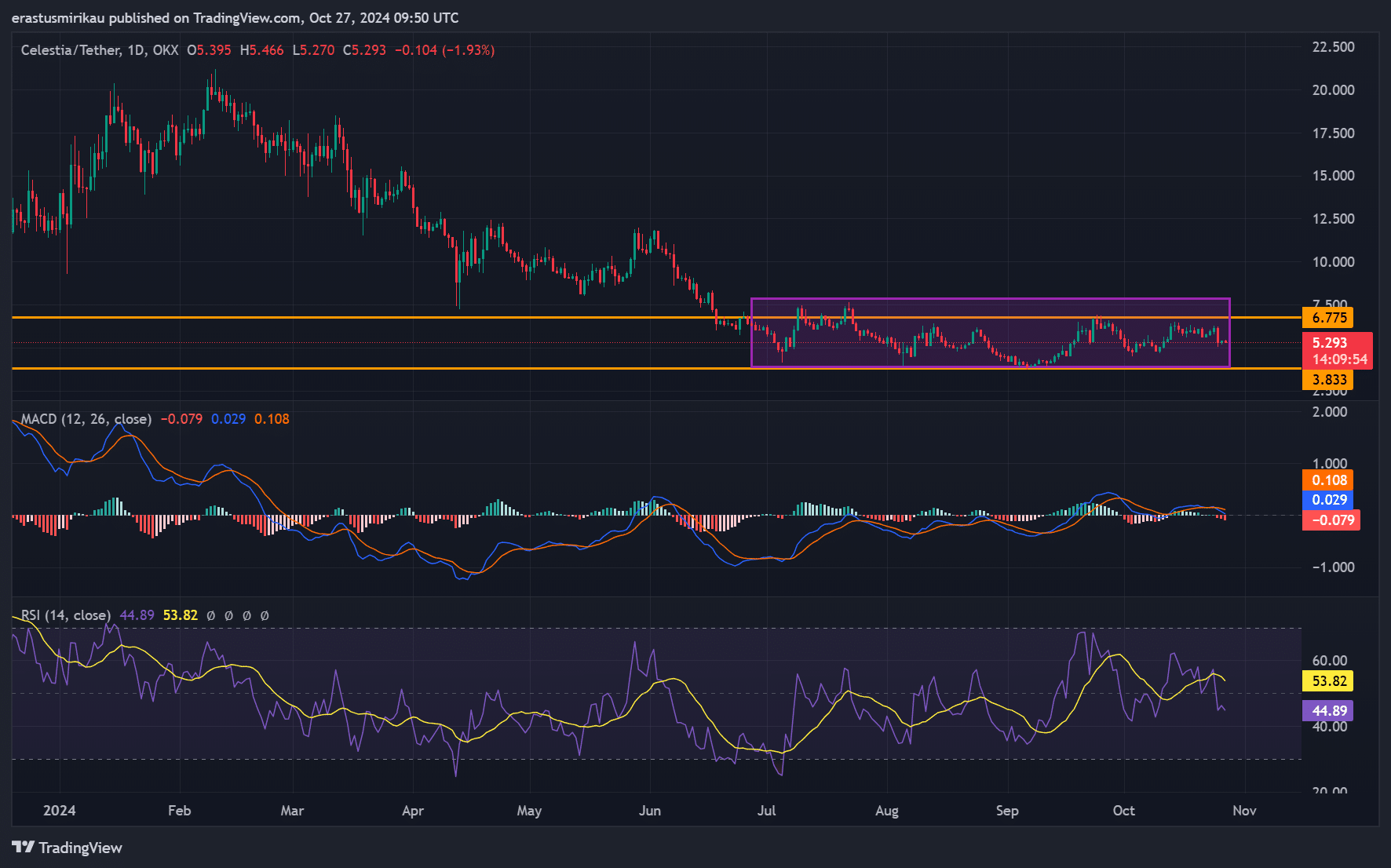Select the yellow RSI smoothing tag 53.82
The height and width of the screenshot is (868, 1391).
pyautogui.click(x=1329, y=682)
